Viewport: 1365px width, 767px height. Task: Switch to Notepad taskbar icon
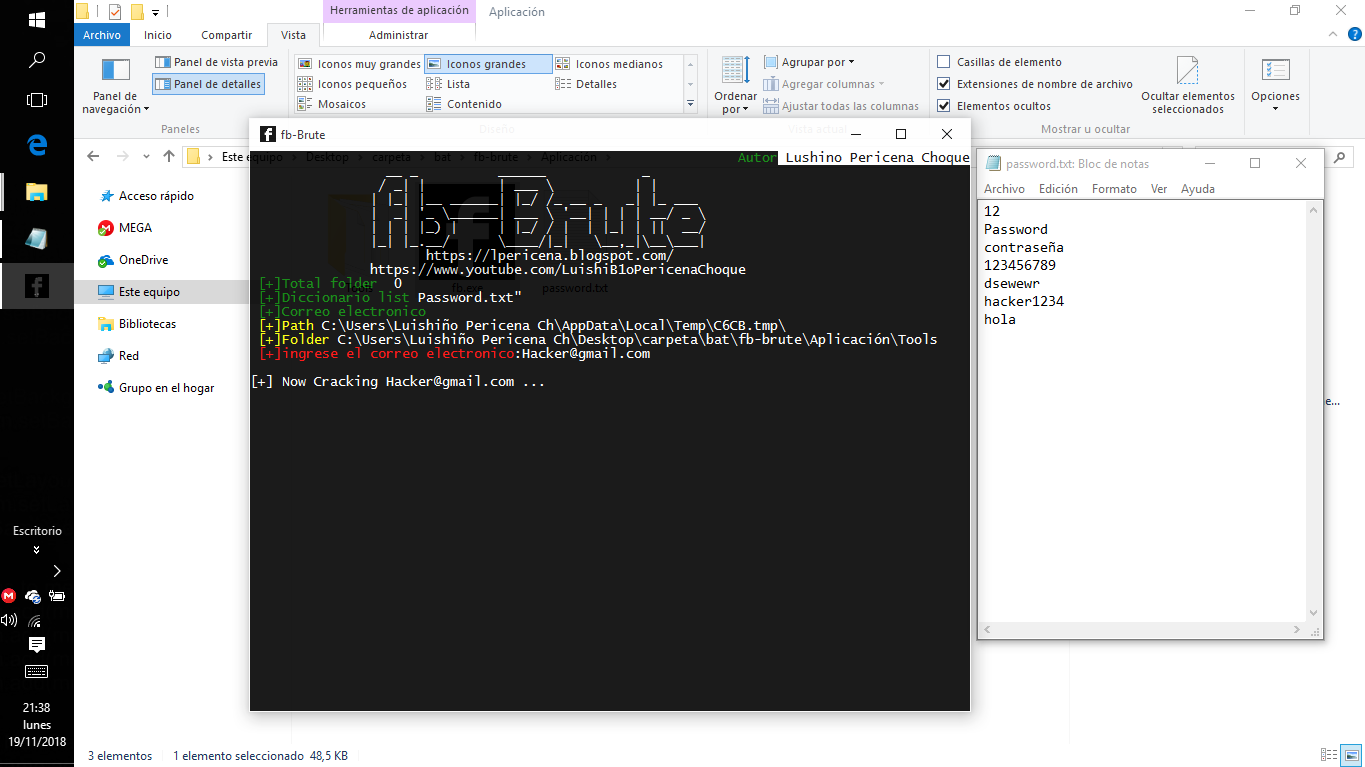coord(37,238)
